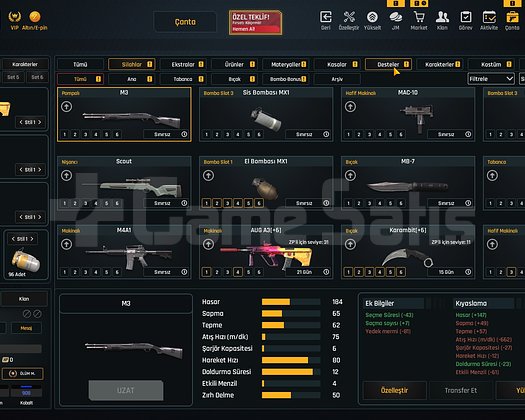This screenshot has width=525, height=420.
Task: Click next arrow on grenade Stil 1 selector
Action: (x=32, y=239)
